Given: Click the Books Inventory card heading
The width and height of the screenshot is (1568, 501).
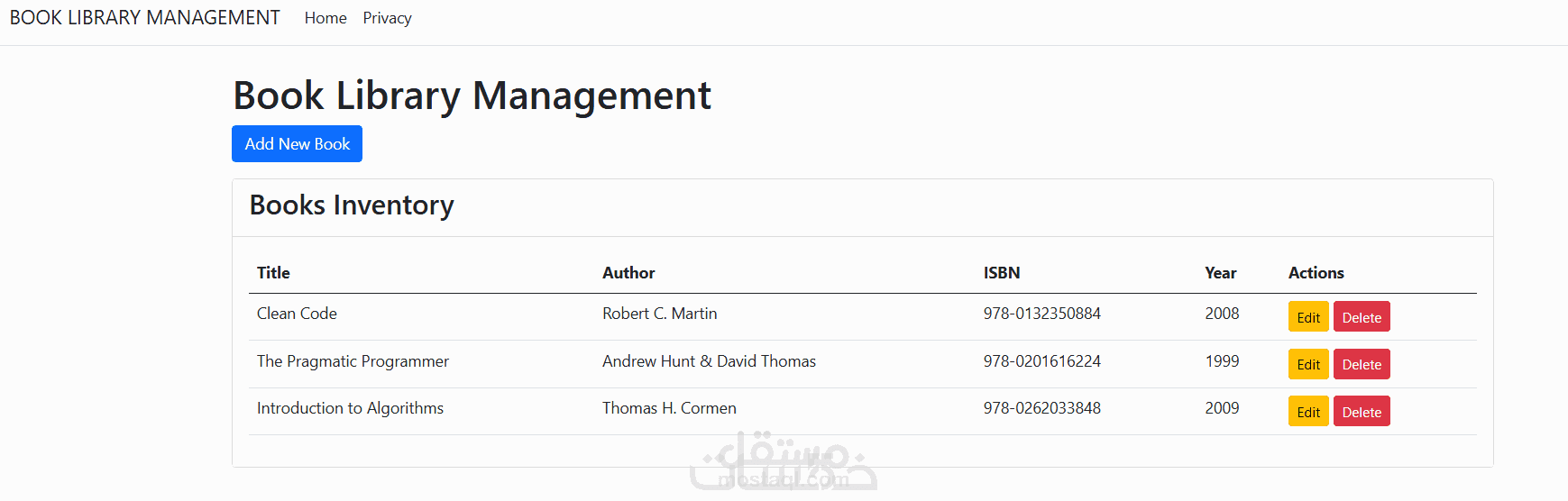Looking at the screenshot, I should [352, 205].
